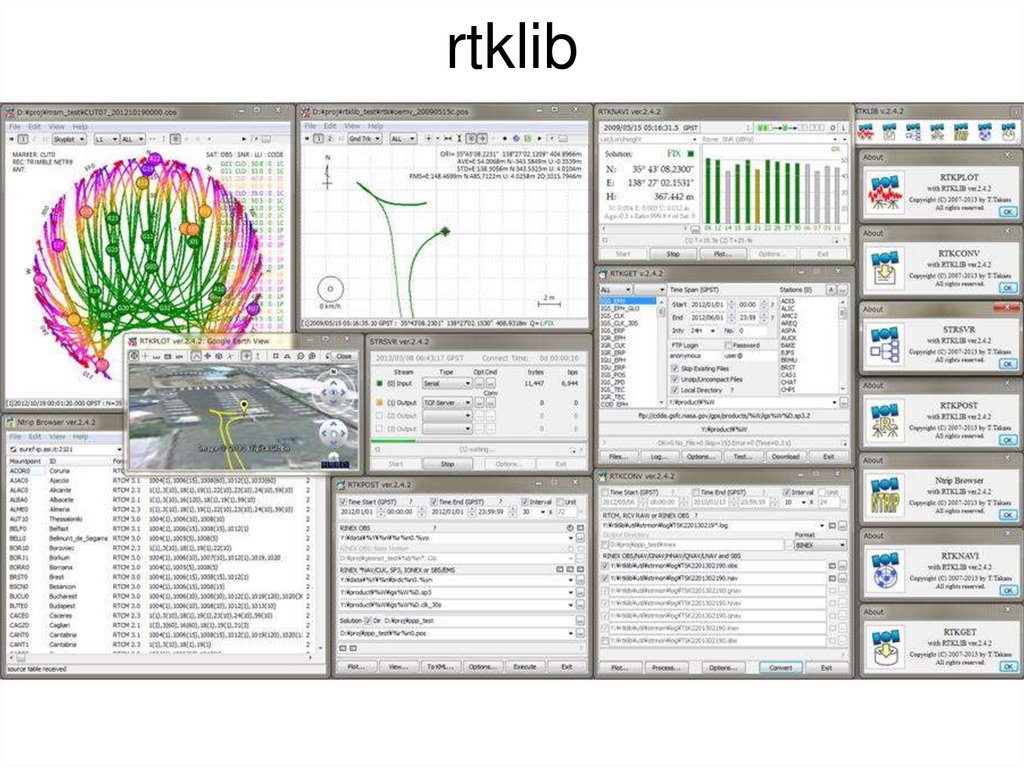Click the anonymous FTP login field in RTKGET
The width and height of the screenshot is (1024, 767).
click(x=696, y=356)
